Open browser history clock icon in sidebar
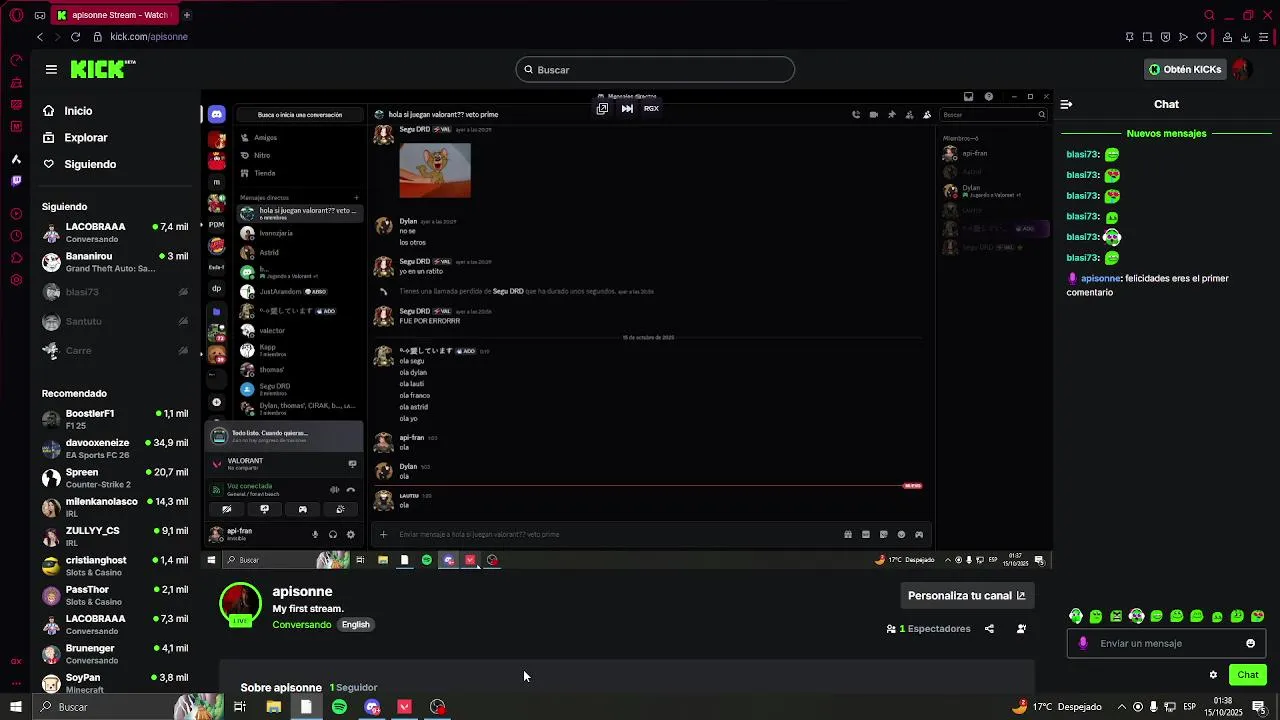This screenshot has height=720, width=1280. pyautogui.click(x=16, y=236)
